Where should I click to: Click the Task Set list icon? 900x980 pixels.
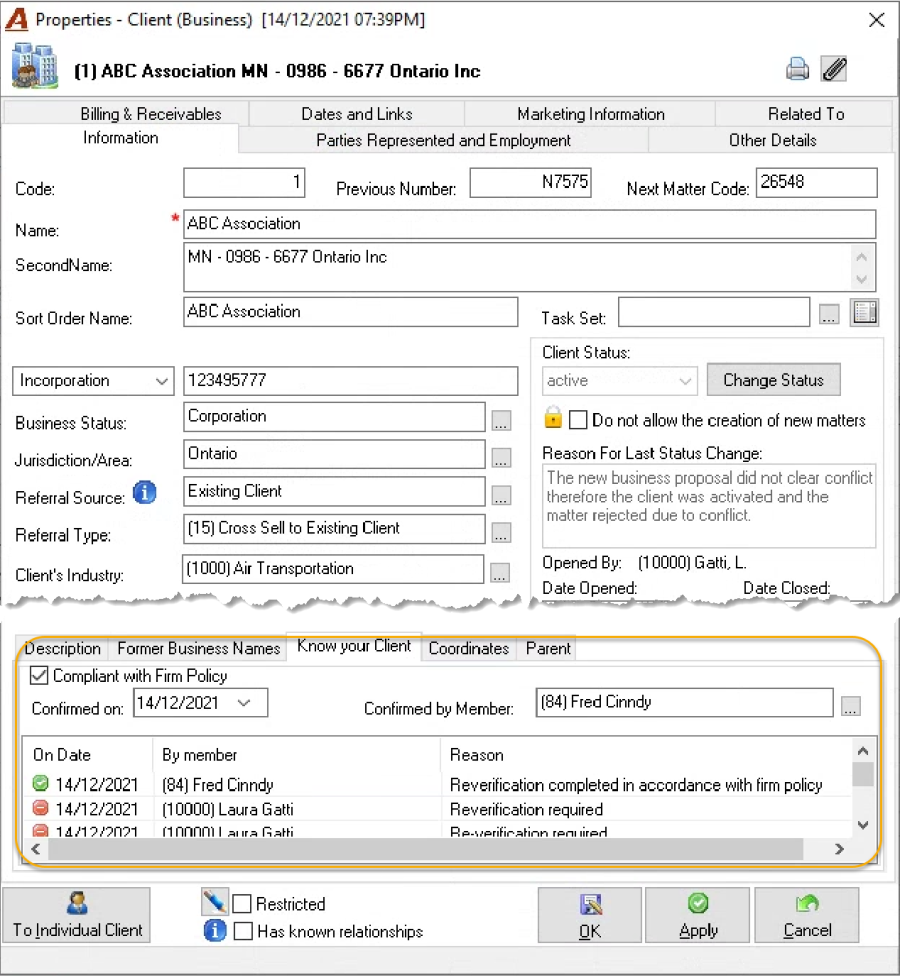[864, 312]
